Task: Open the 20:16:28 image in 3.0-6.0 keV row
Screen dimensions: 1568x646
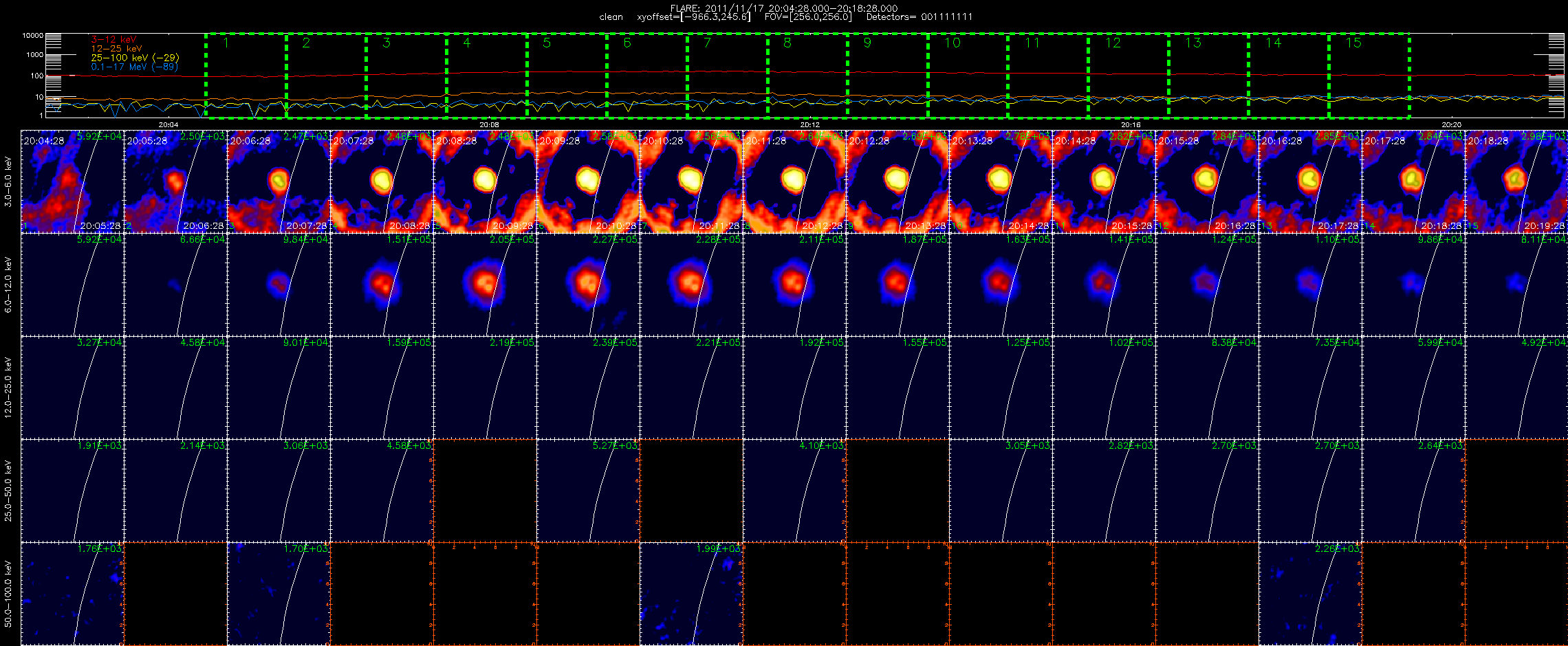Action: (x=1310, y=181)
